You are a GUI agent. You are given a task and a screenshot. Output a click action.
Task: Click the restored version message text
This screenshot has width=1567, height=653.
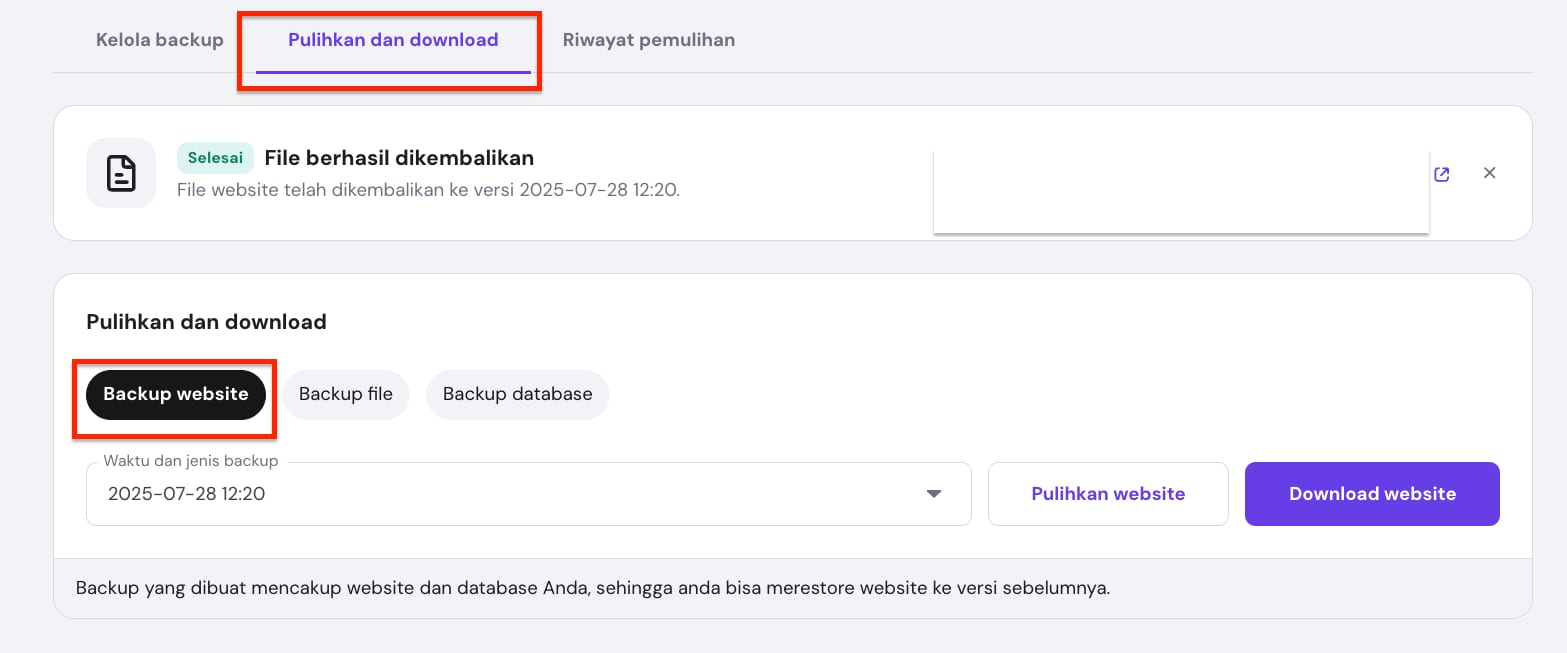pyautogui.click(x=428, y=189)
